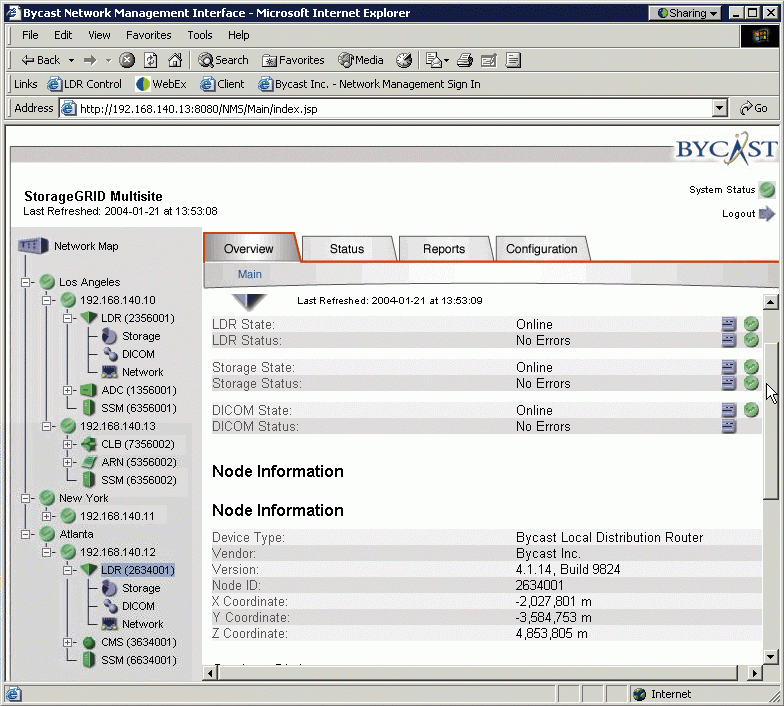Open the Back history dropdown arrow
The width and height of the screenshot is (784, 706).
click(x=72, y=60)
